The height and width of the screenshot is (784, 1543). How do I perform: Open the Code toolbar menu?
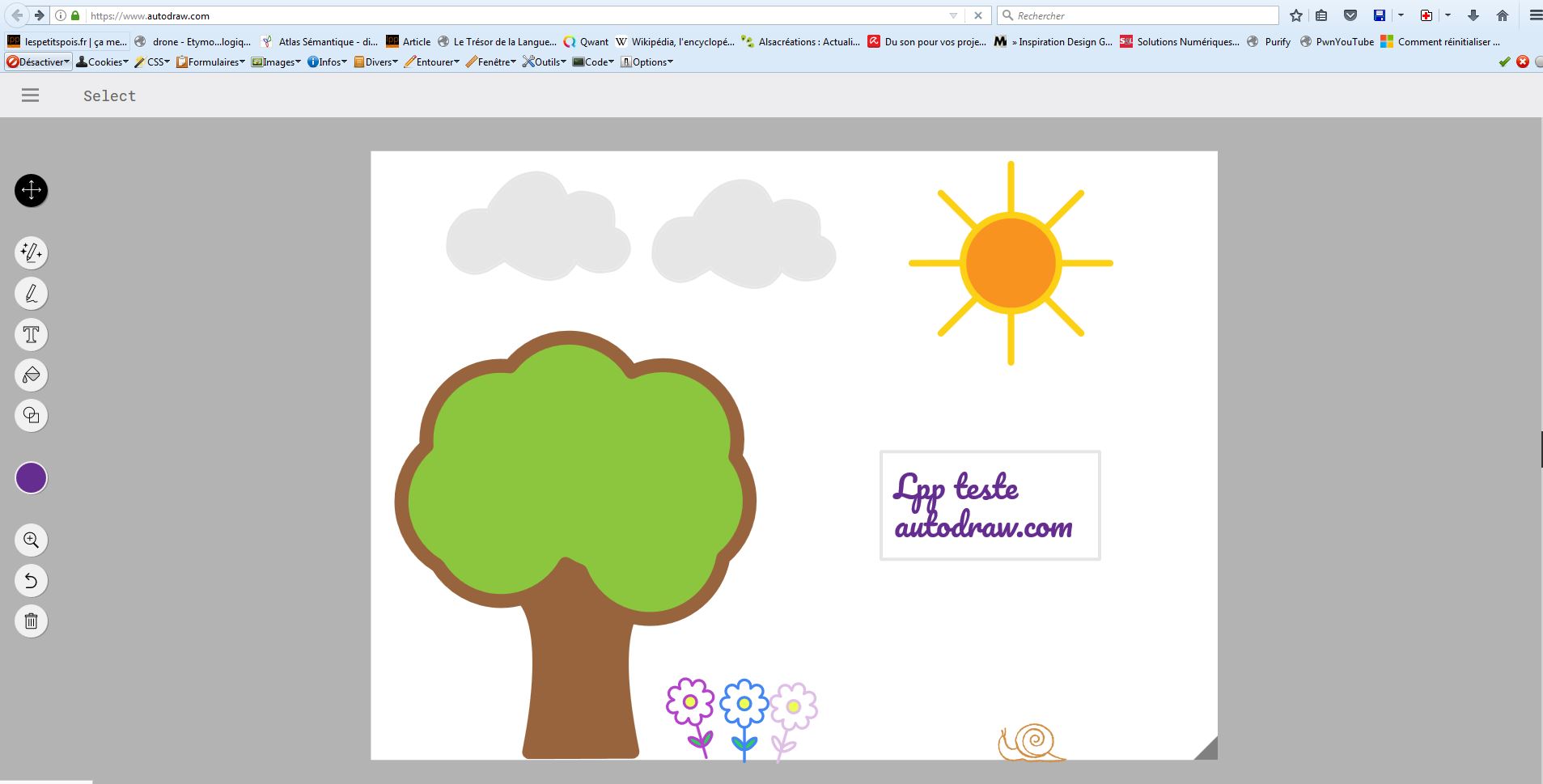pos(593,61)
